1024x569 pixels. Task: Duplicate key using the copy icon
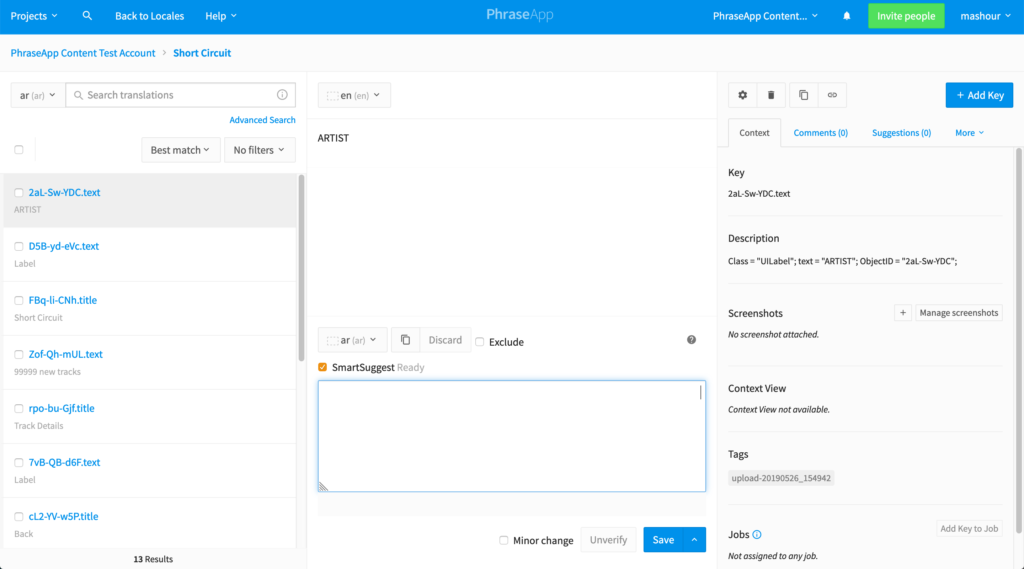803,95
